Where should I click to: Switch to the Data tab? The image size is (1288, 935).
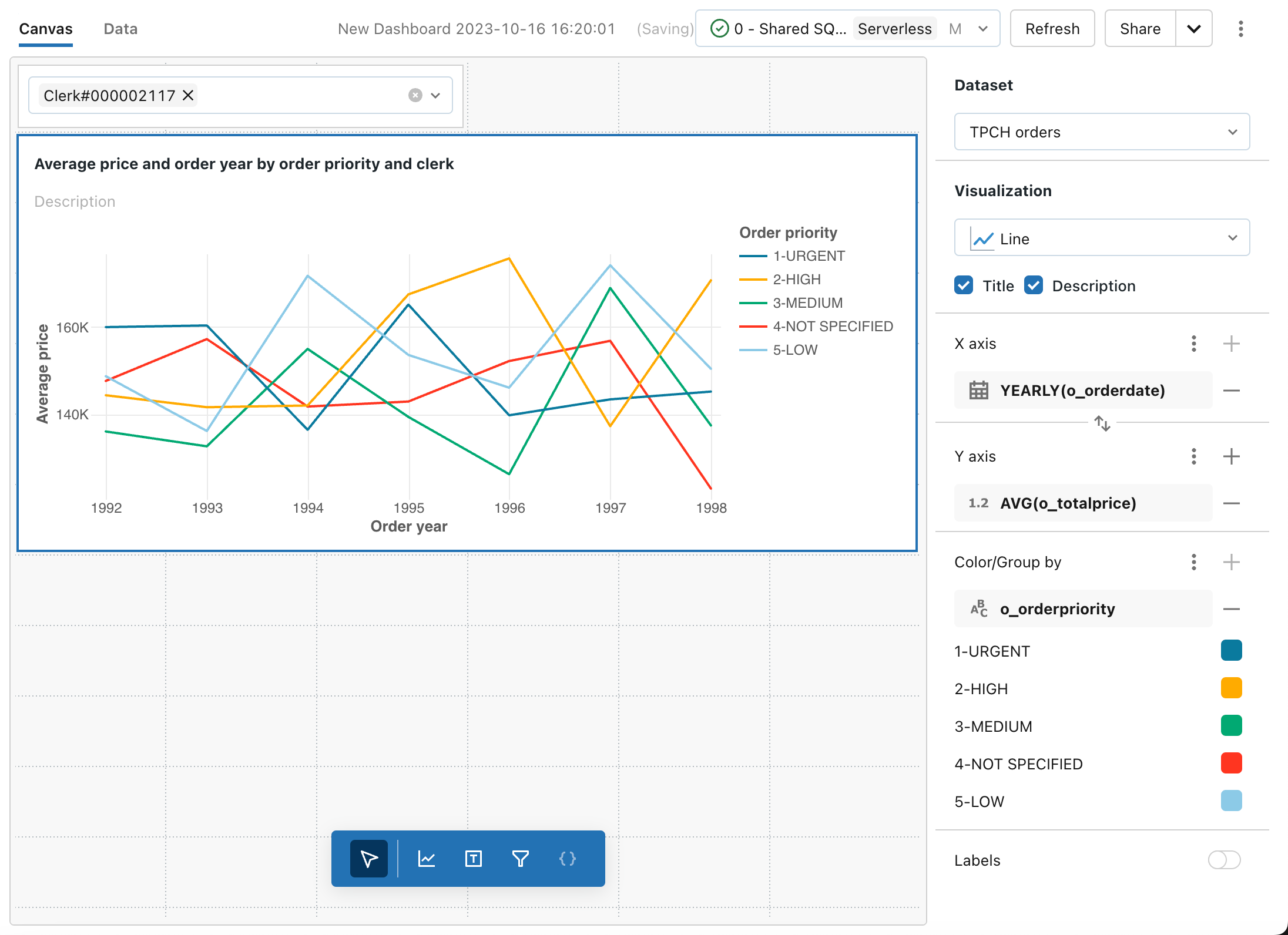pyautogui.click(x=120, y=29)
